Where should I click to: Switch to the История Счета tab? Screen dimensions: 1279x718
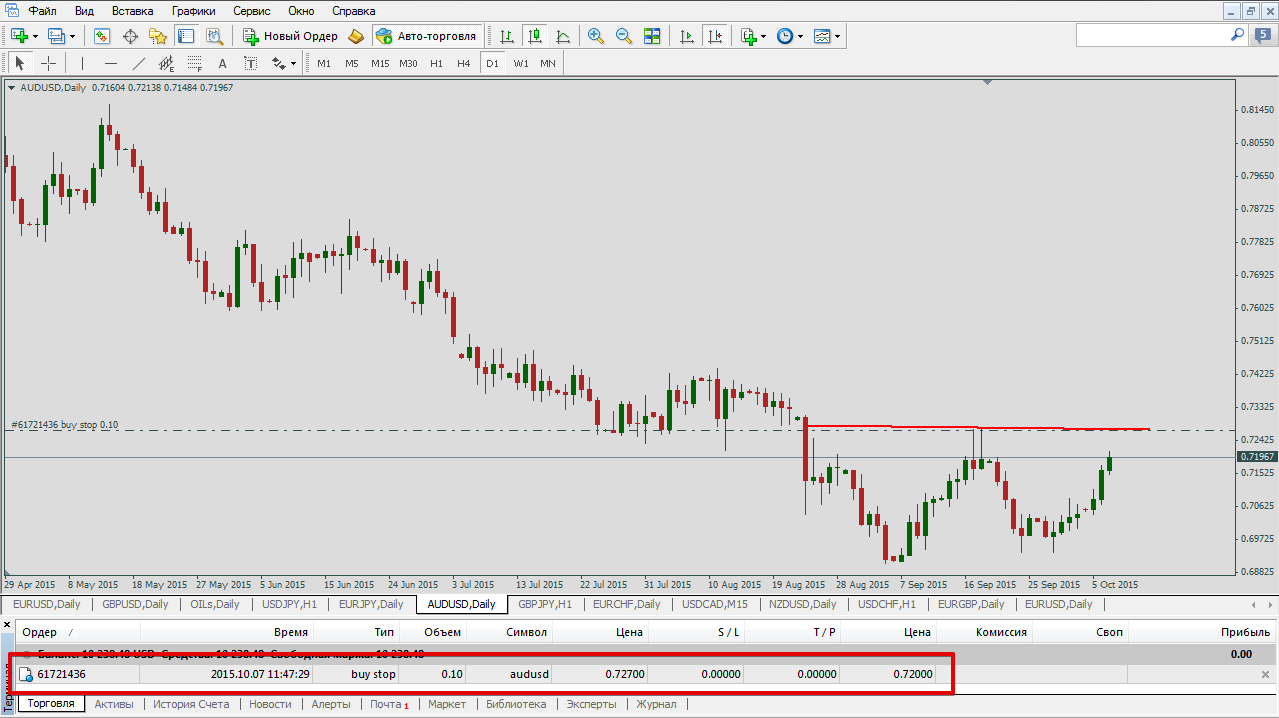191,704
